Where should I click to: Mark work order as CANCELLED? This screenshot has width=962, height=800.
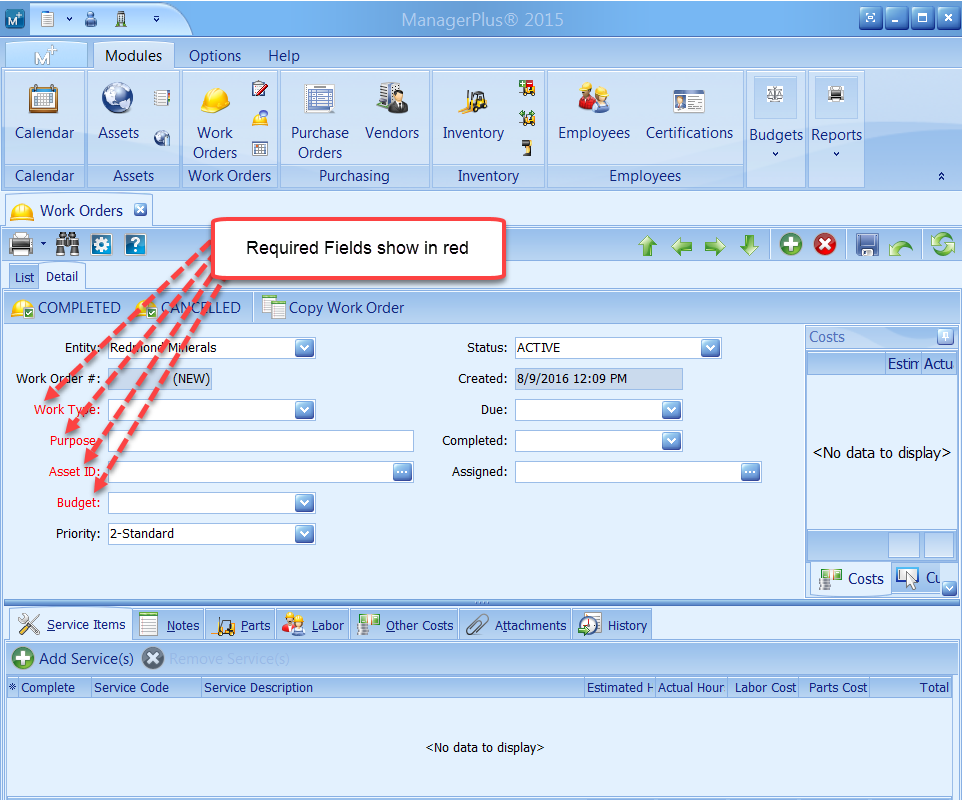click(x=188, y=308)
